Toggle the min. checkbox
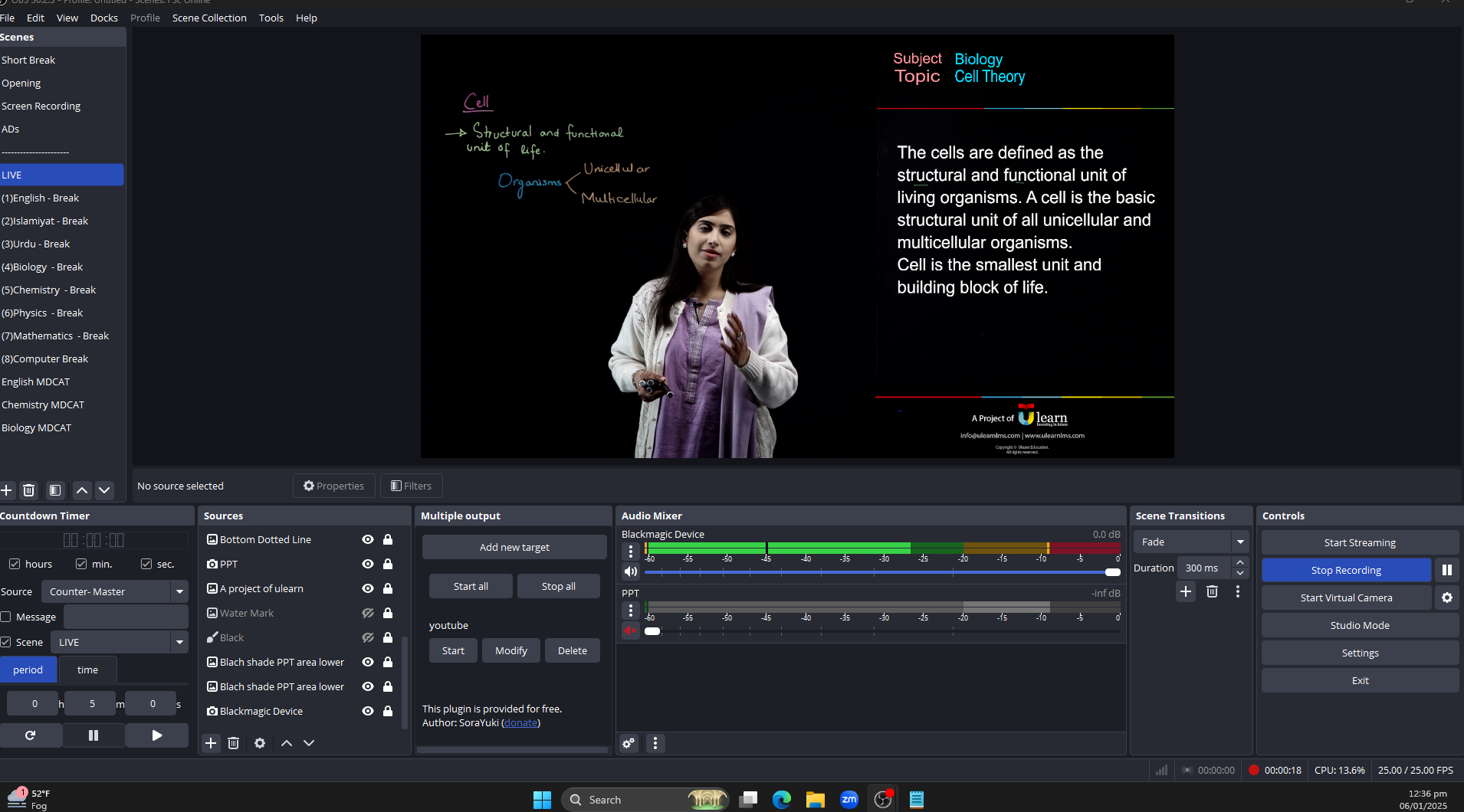 point(81,564)
